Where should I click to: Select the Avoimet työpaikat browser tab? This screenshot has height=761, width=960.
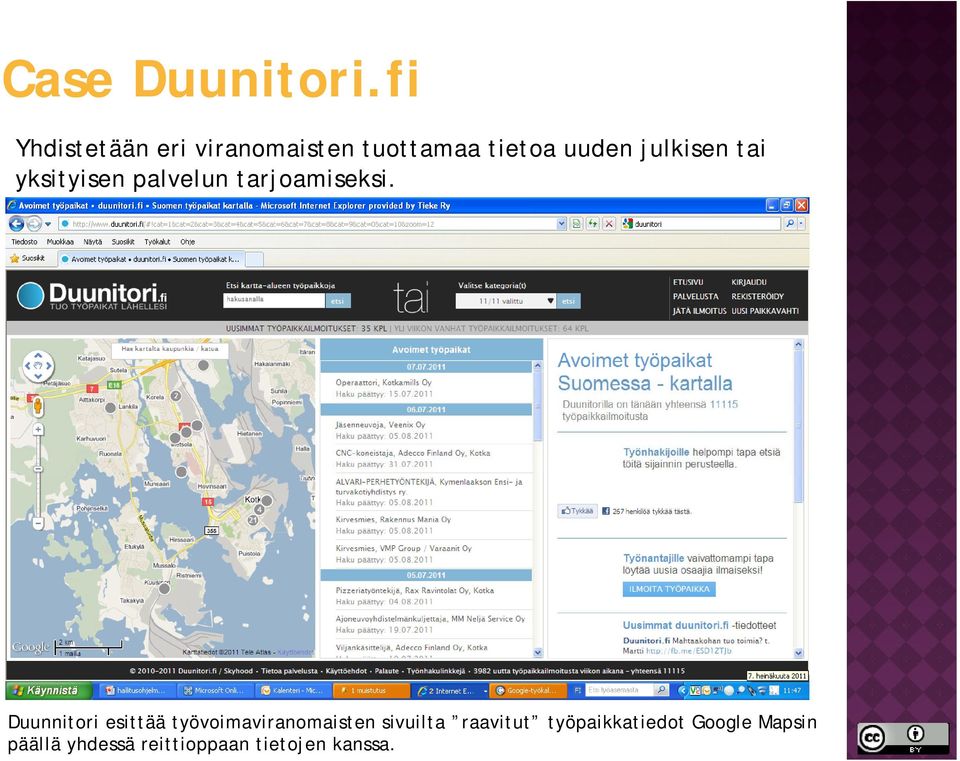(151, 259)
